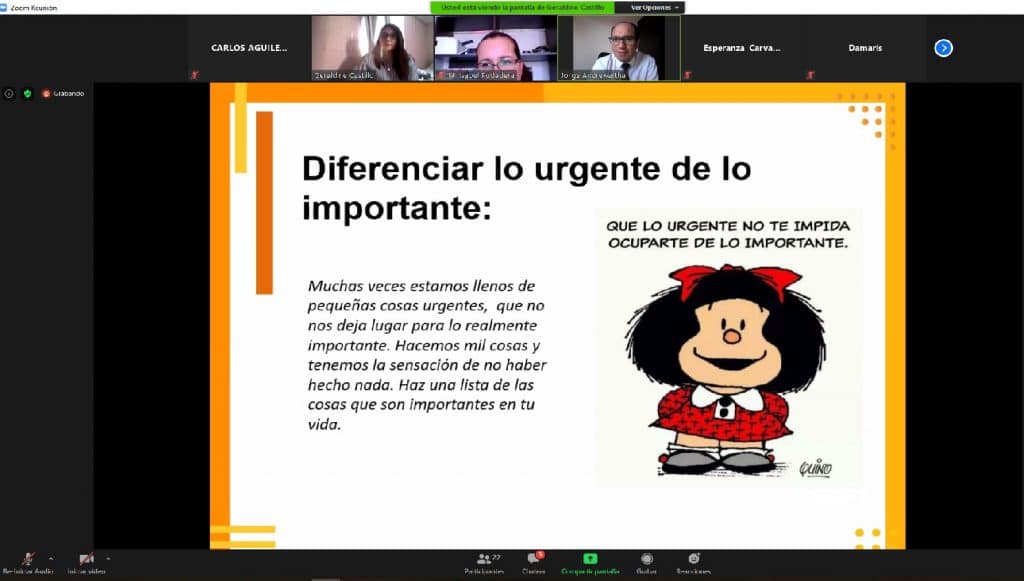This screenshot has height=581, width=1024.
Task: Select Esperanza Carva... participant tile
Action: point(742,48)
